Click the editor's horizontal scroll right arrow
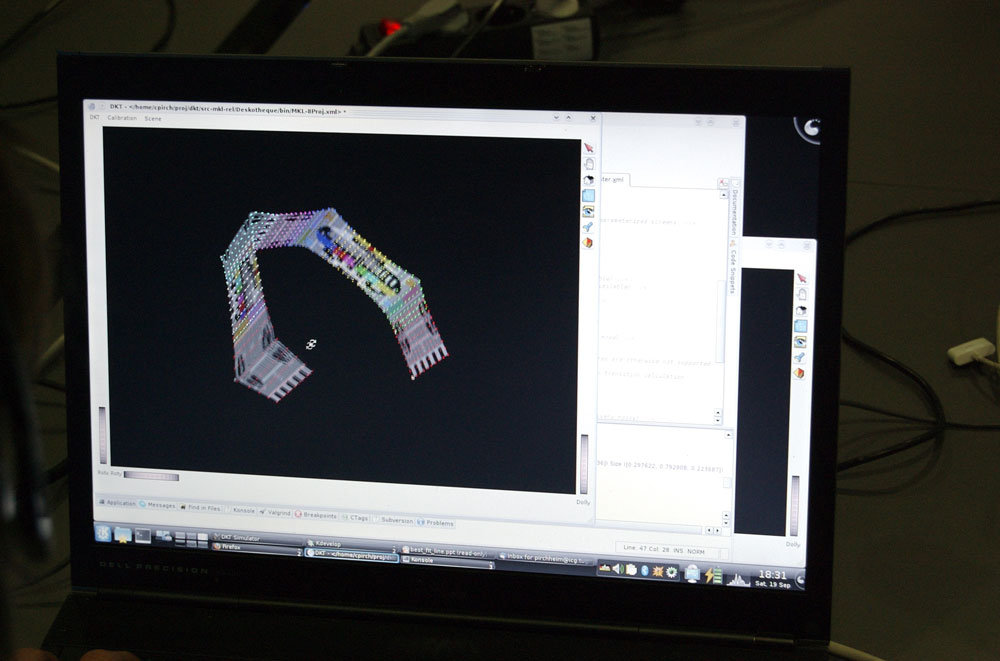Image resolution: width=1000 pixels, height=661 pixels. 717,530
